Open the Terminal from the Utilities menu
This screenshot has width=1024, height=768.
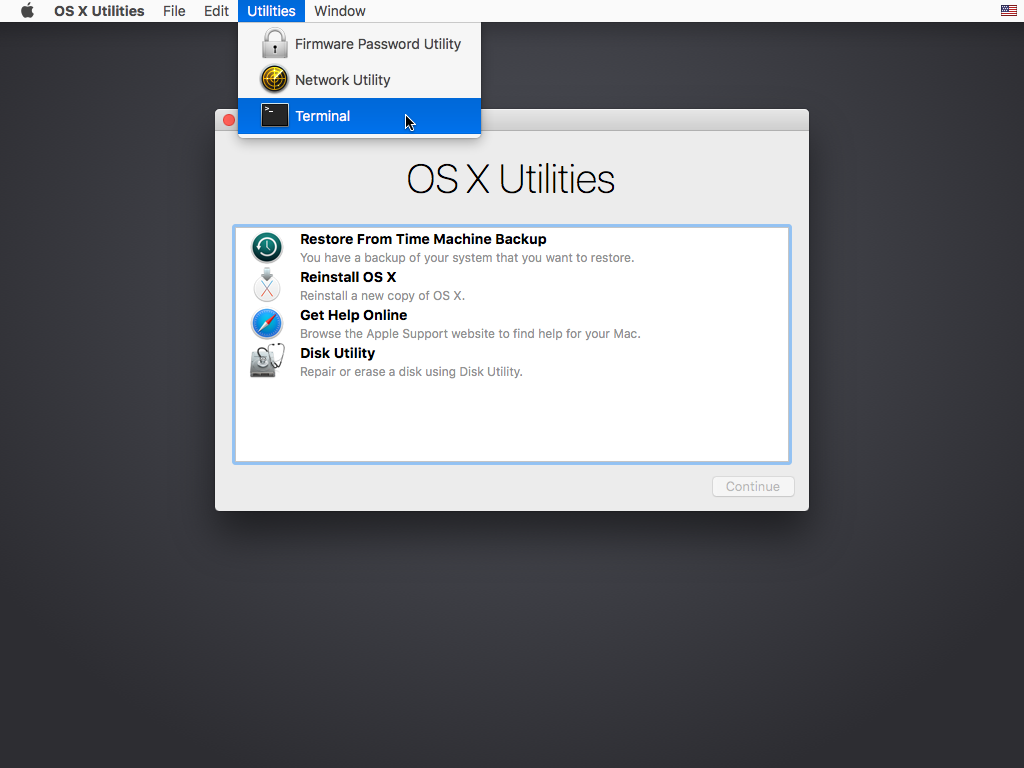[322, 116]
